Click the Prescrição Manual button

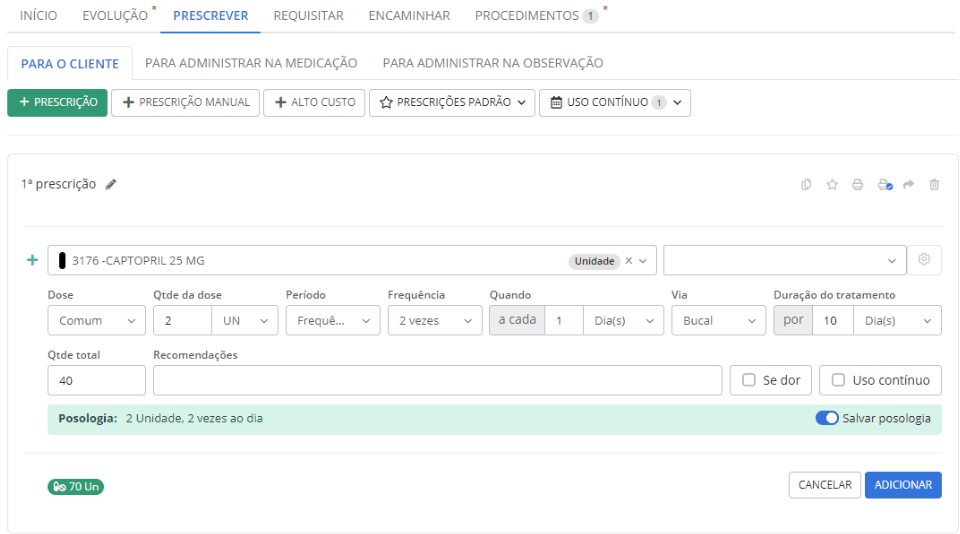tap(186, 102)
